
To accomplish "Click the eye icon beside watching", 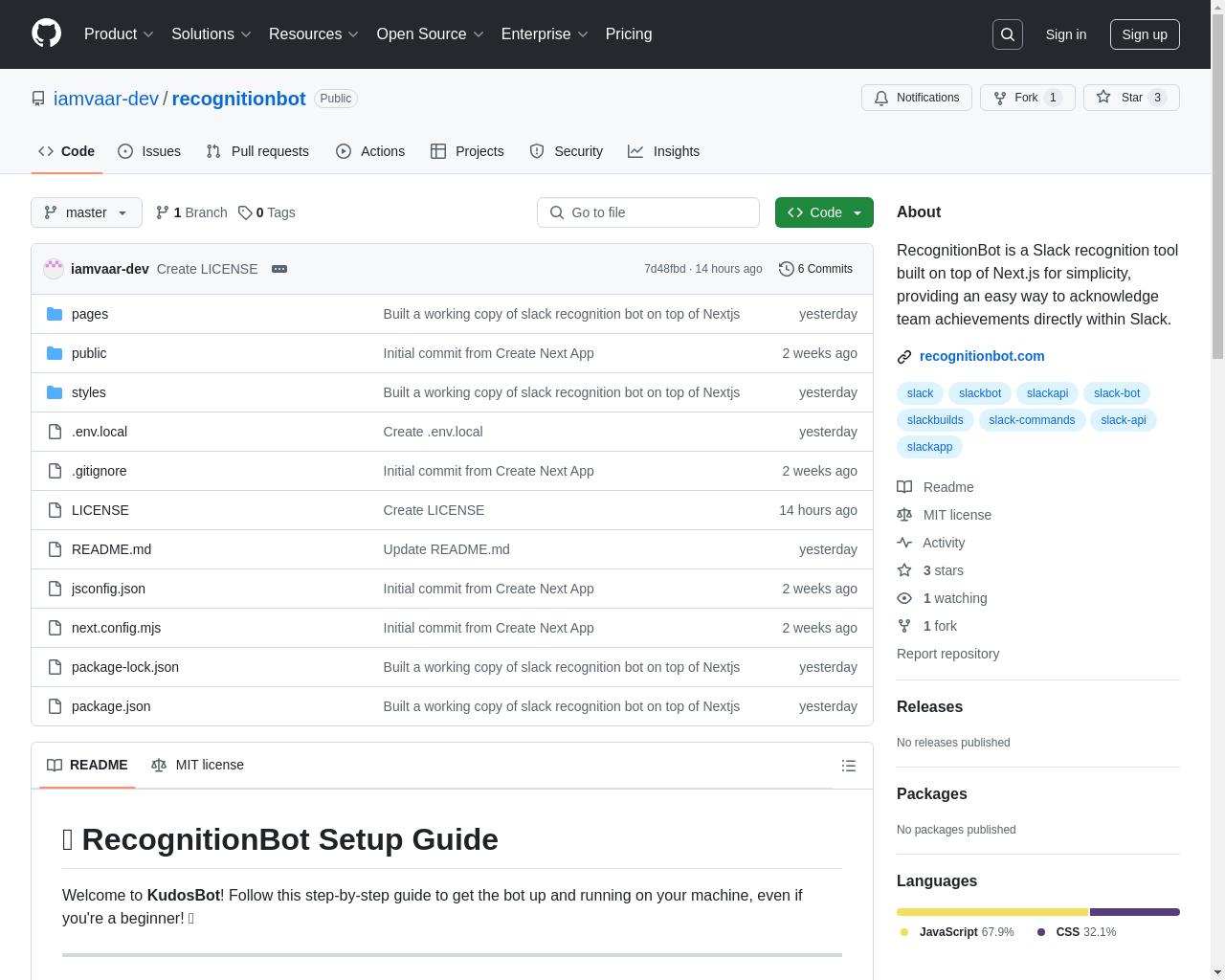I will [x=904, y=598].
